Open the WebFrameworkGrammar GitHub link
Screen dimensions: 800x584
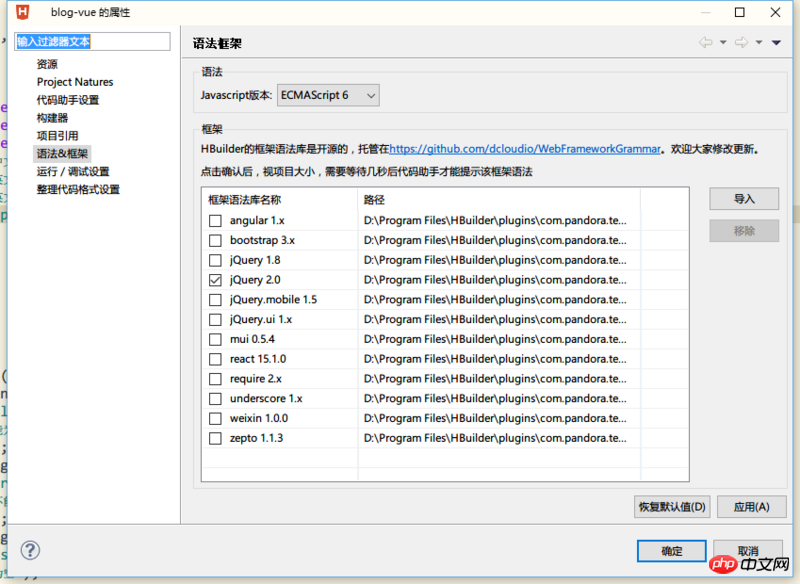coord(525,149)
